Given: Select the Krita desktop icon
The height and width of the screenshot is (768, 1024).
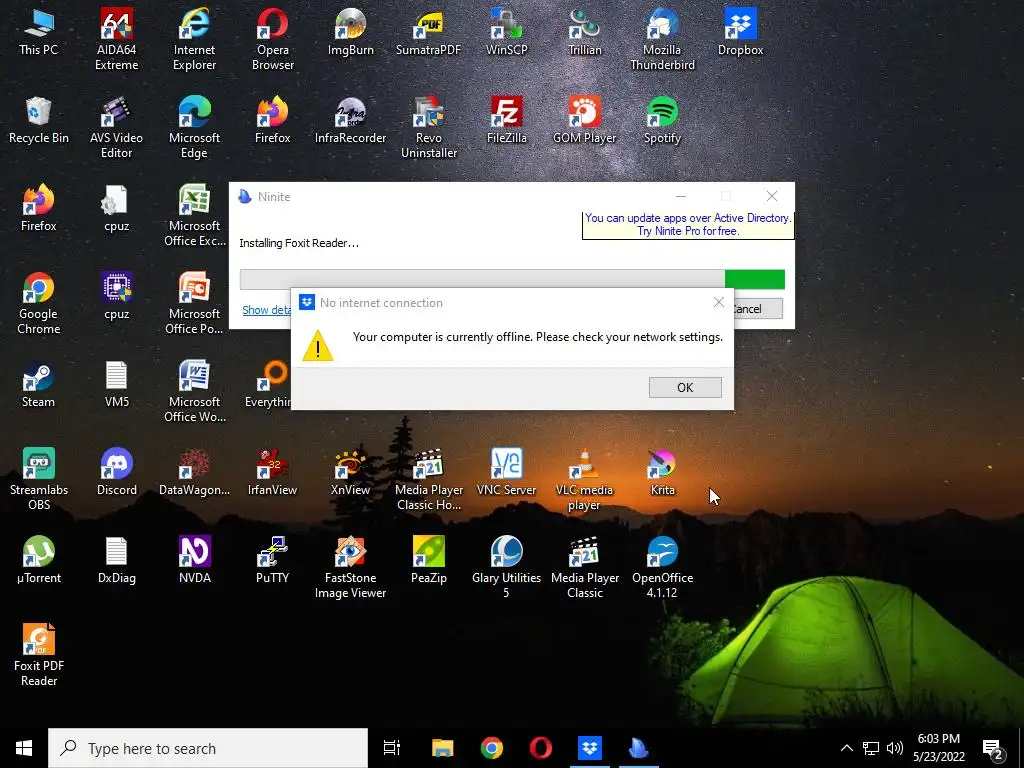Looking at the screenshot, I should [x=662, y=472].
